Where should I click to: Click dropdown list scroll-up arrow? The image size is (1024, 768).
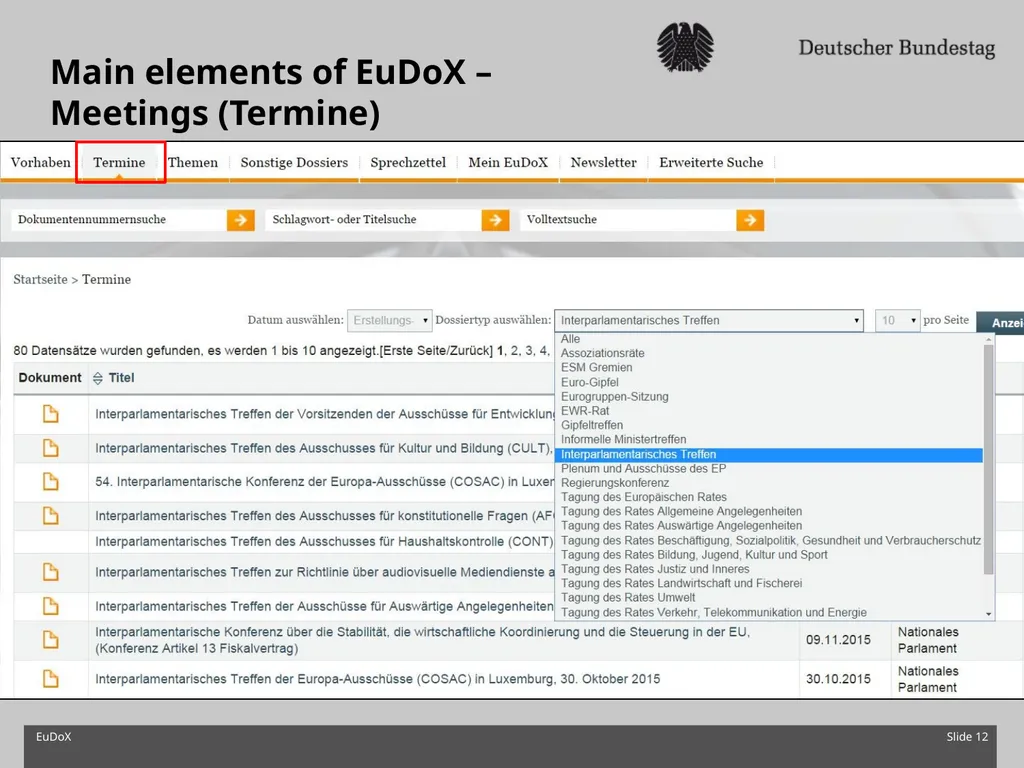point(989,339)
